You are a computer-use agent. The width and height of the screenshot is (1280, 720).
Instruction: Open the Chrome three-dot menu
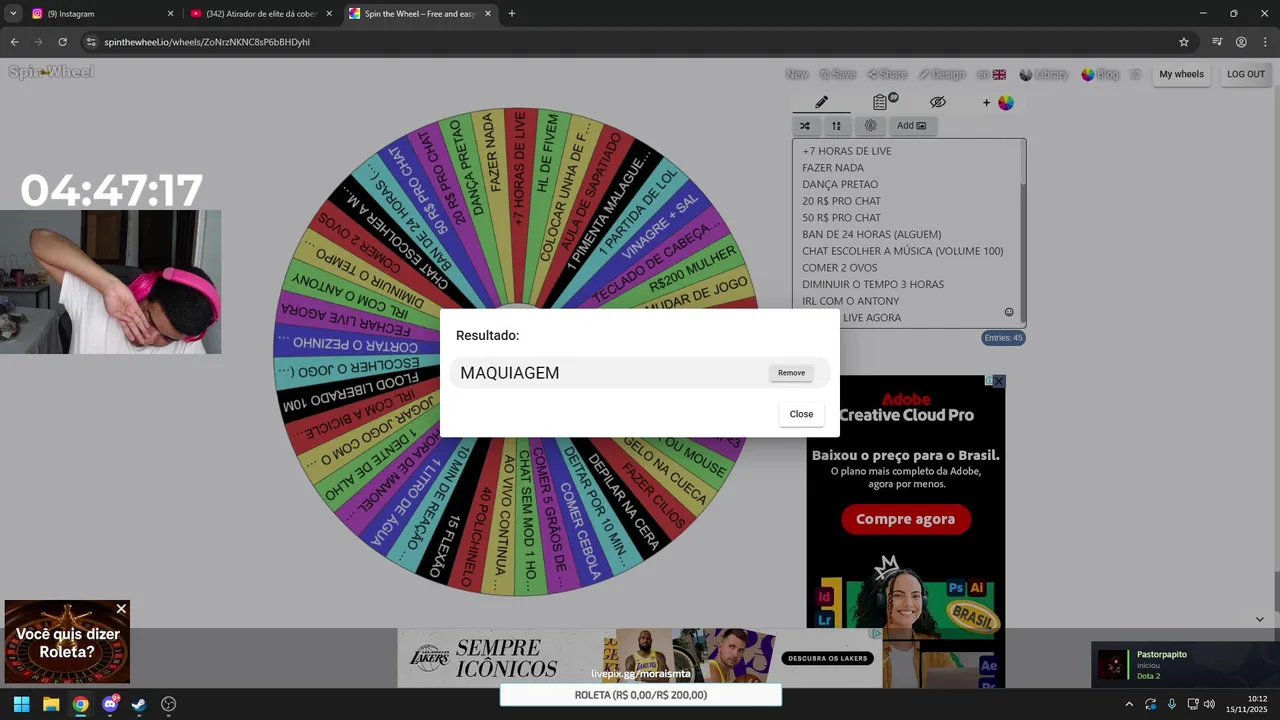pos(1265,42)
